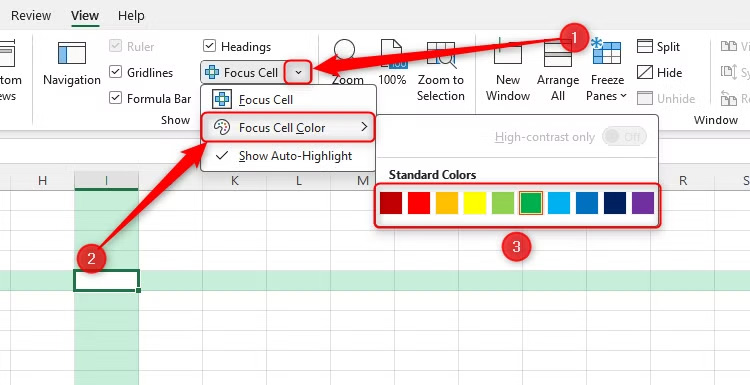
Task: Open the Navigation pane icon
Action: coord(72,53)
